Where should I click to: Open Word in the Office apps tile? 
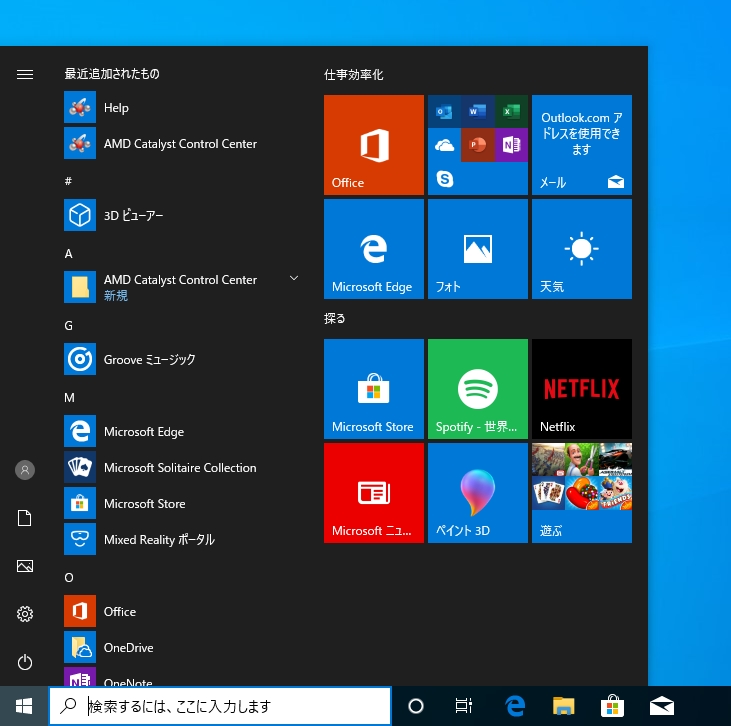478,111
